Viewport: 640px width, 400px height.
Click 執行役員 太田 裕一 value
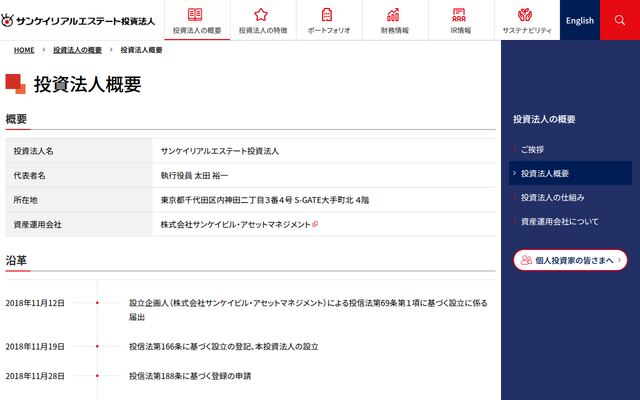[x=194, y=175]
